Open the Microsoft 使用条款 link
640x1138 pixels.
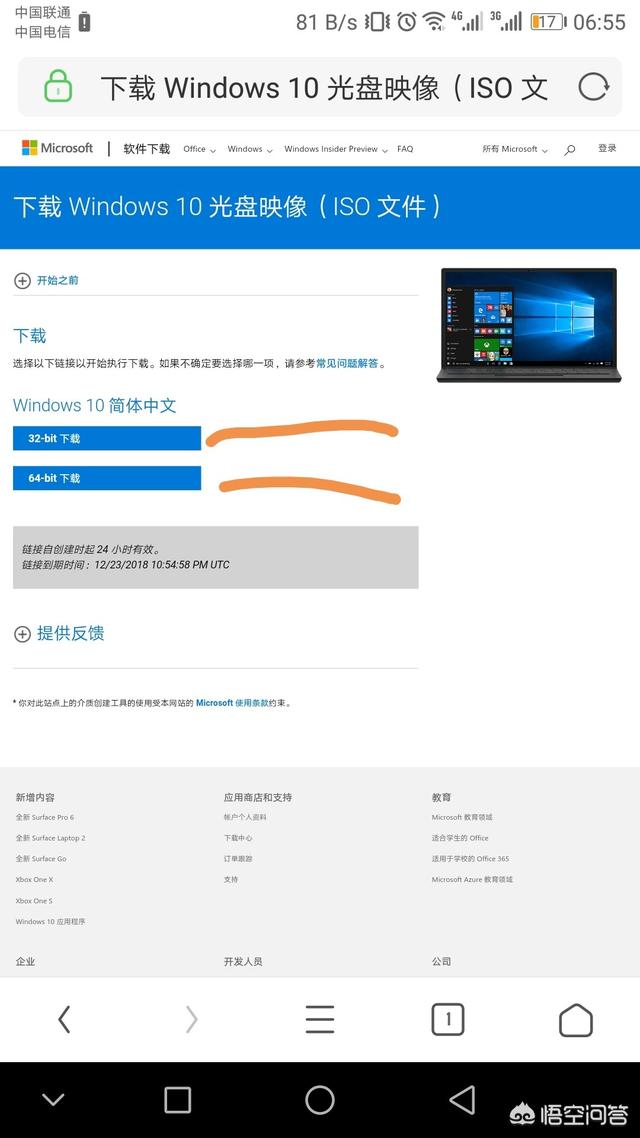pyautogui.click(x=232, y=703)
